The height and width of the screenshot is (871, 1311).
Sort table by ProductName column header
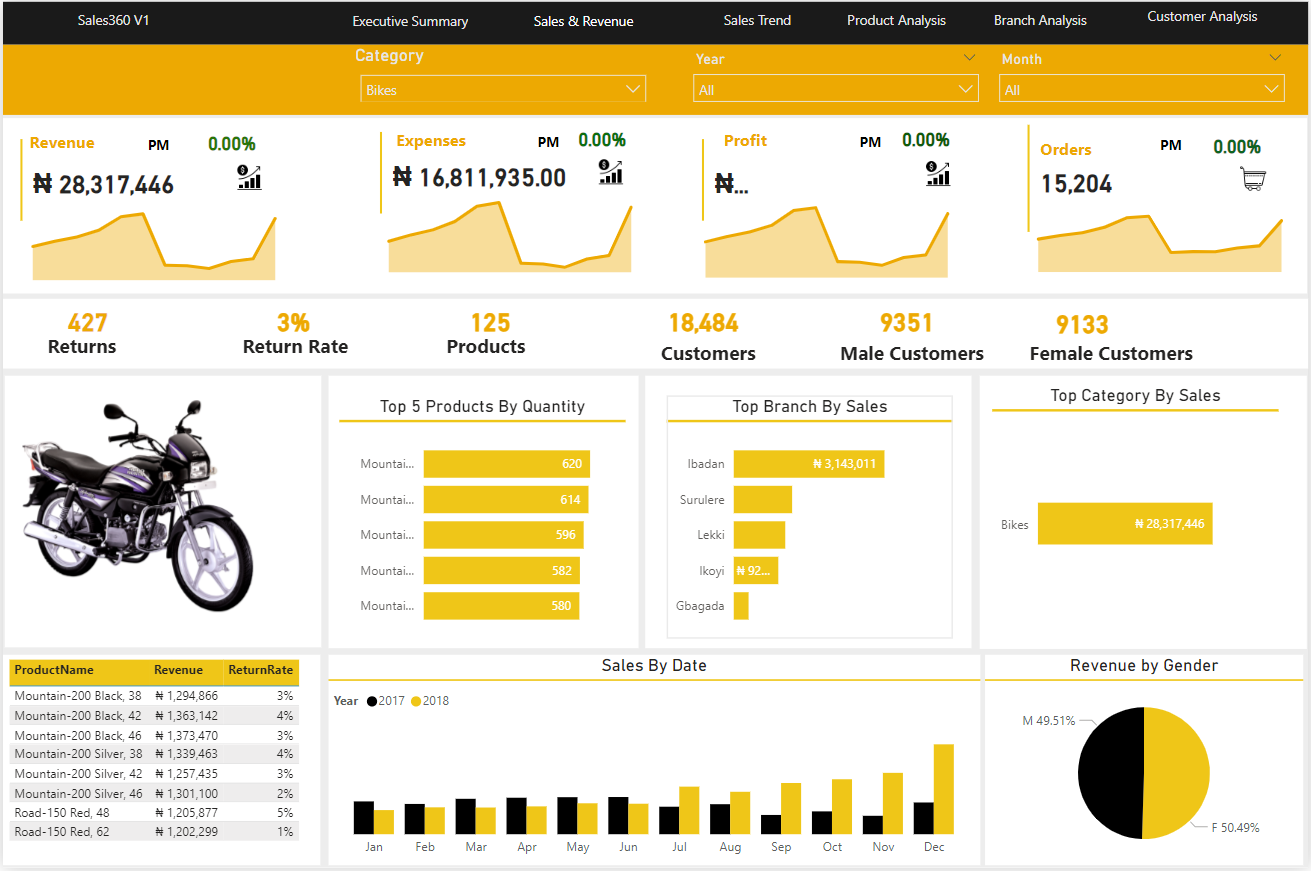pos(54,670)
